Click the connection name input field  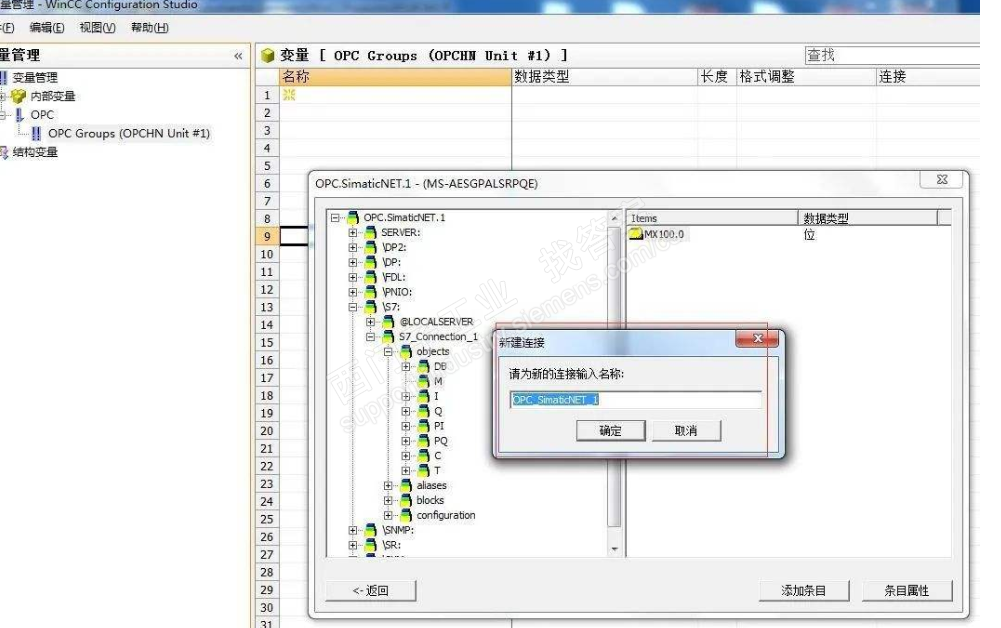[636, 400]
